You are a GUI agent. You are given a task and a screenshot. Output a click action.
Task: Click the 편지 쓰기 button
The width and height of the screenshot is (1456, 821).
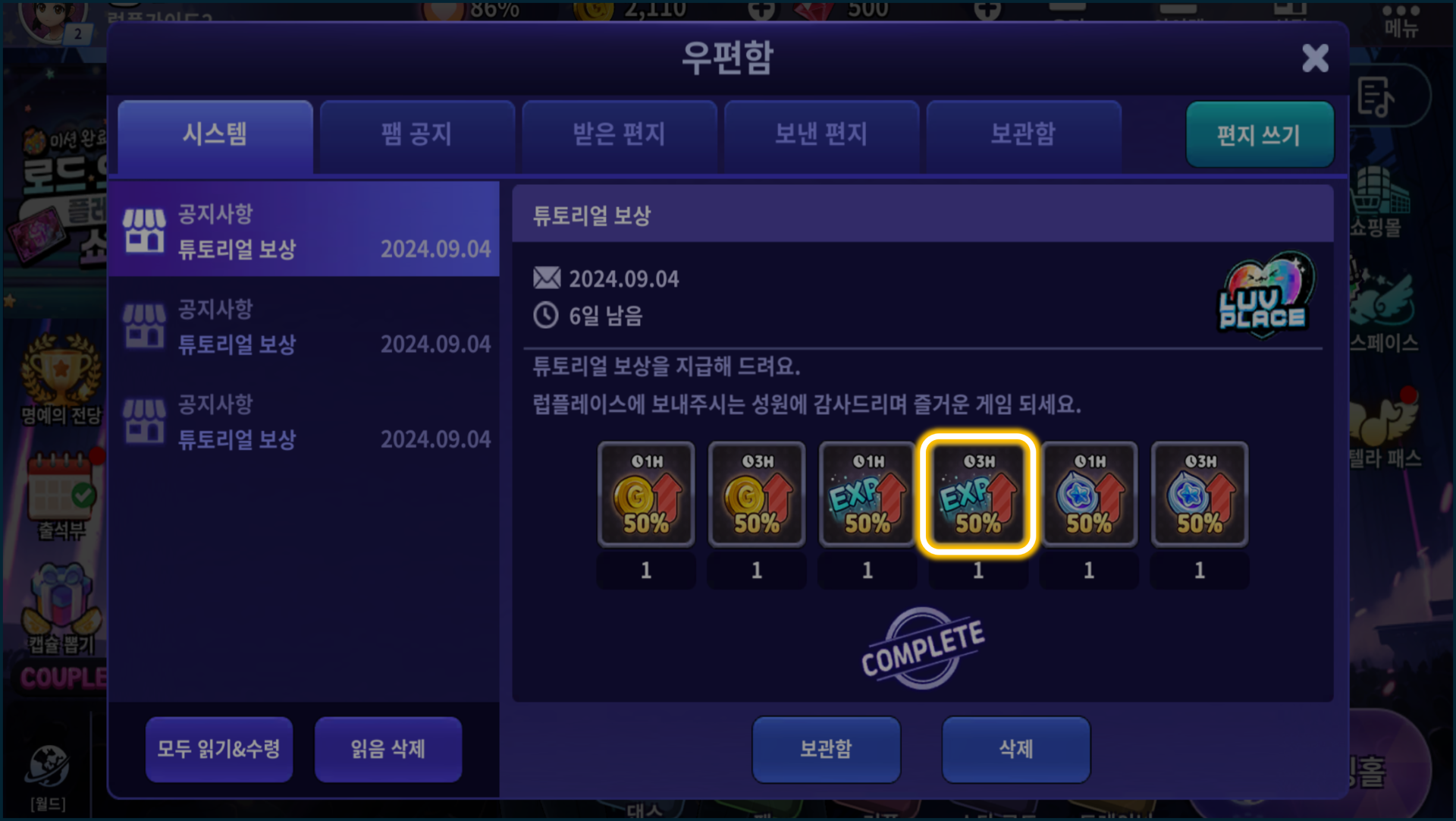tap(1260, 134)
